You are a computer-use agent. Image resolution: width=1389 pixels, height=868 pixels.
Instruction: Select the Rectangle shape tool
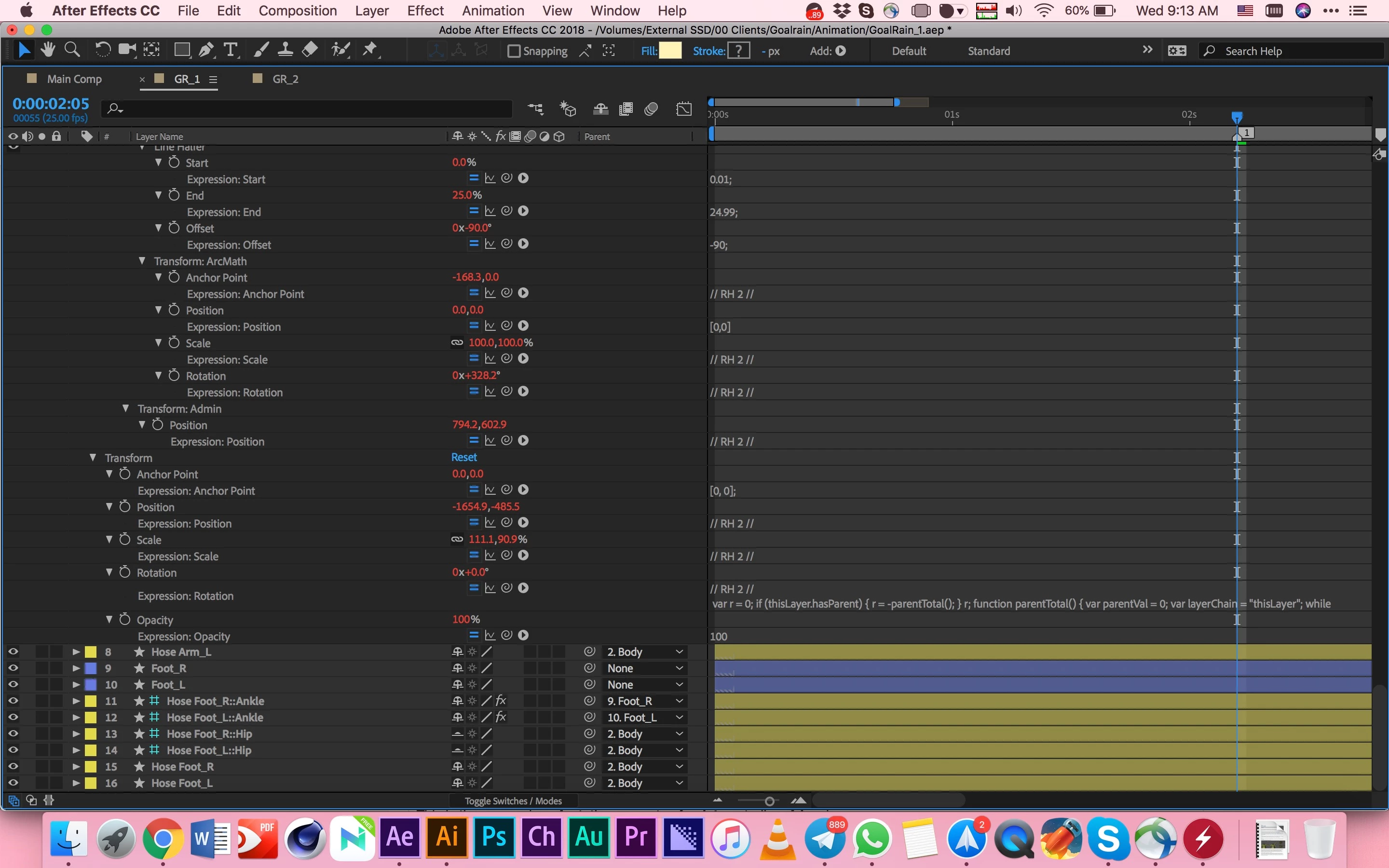[x=182, y=51]
